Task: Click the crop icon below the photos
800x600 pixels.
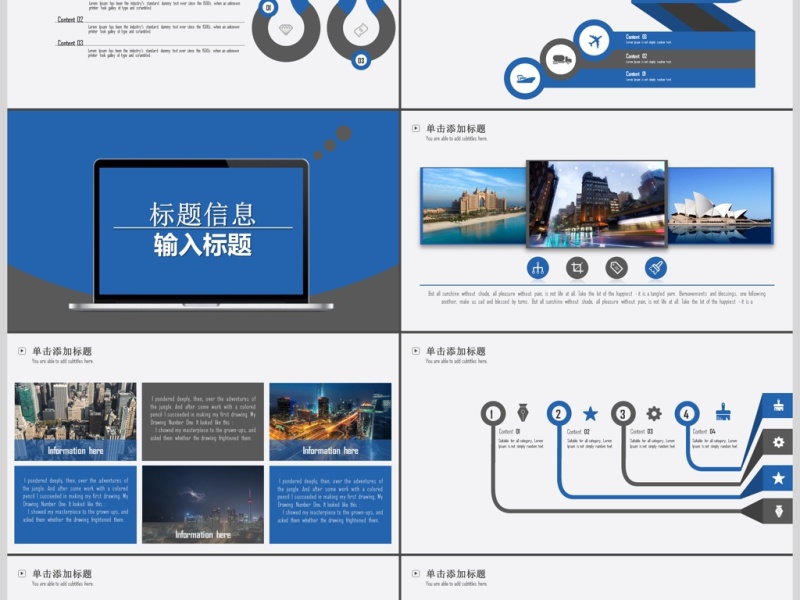Action: [577, 267]
